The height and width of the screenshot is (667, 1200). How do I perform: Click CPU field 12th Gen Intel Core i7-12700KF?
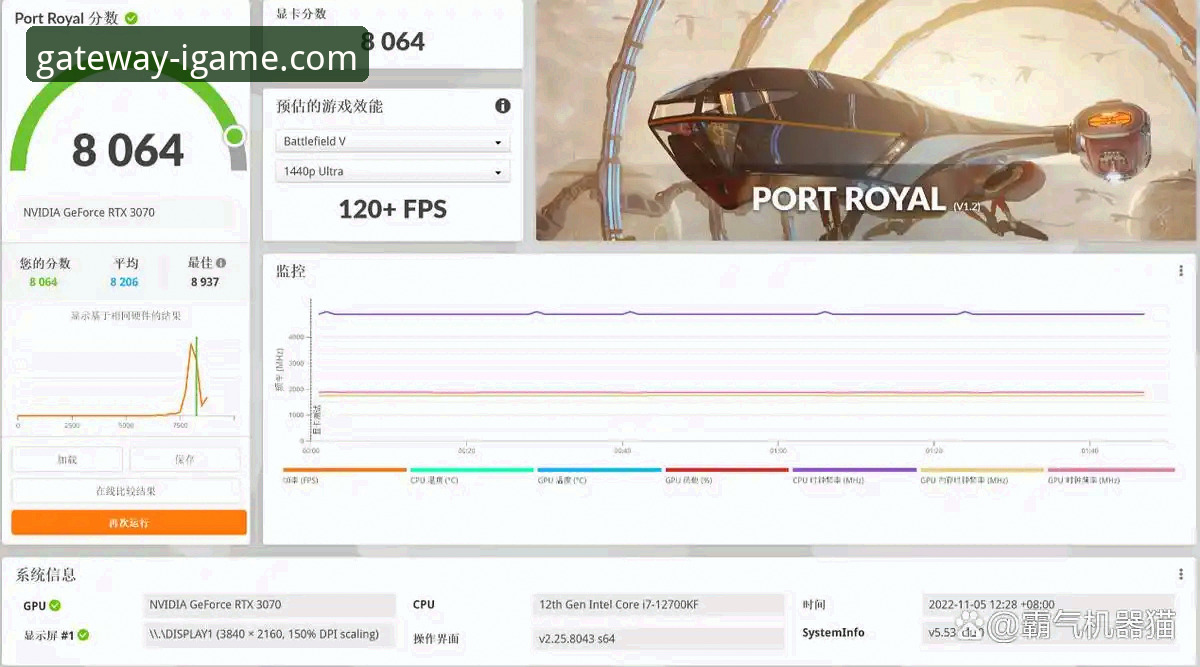[x=658, y=605]
